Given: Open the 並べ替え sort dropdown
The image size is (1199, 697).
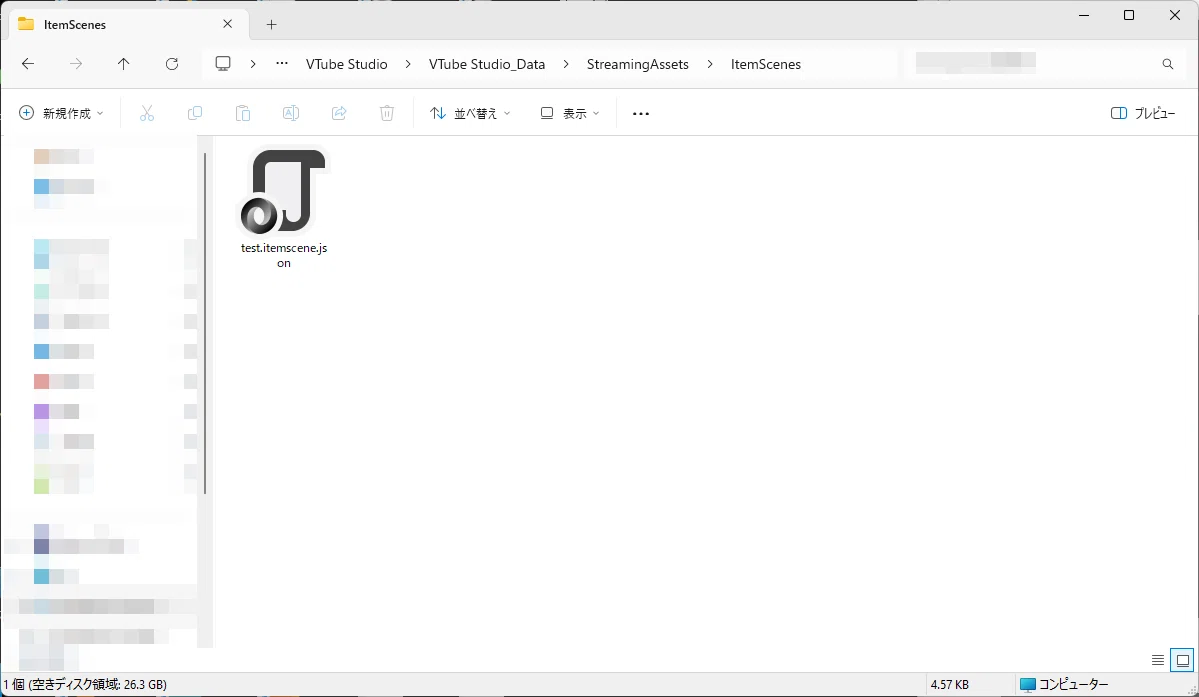Looking at the screenshot, I should click(470, 113).
